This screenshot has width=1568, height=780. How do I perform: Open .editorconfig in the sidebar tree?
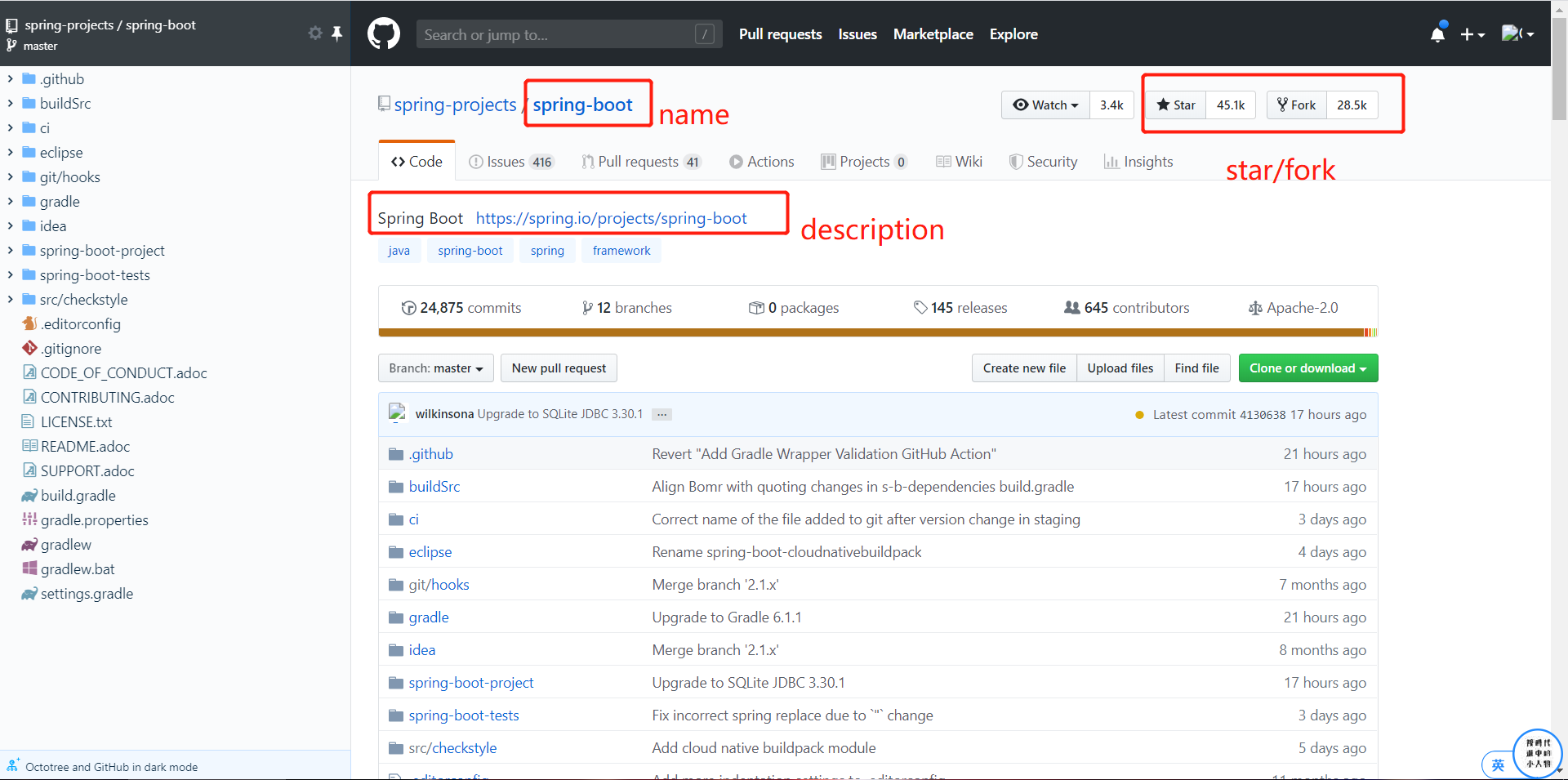pos(80,324)
